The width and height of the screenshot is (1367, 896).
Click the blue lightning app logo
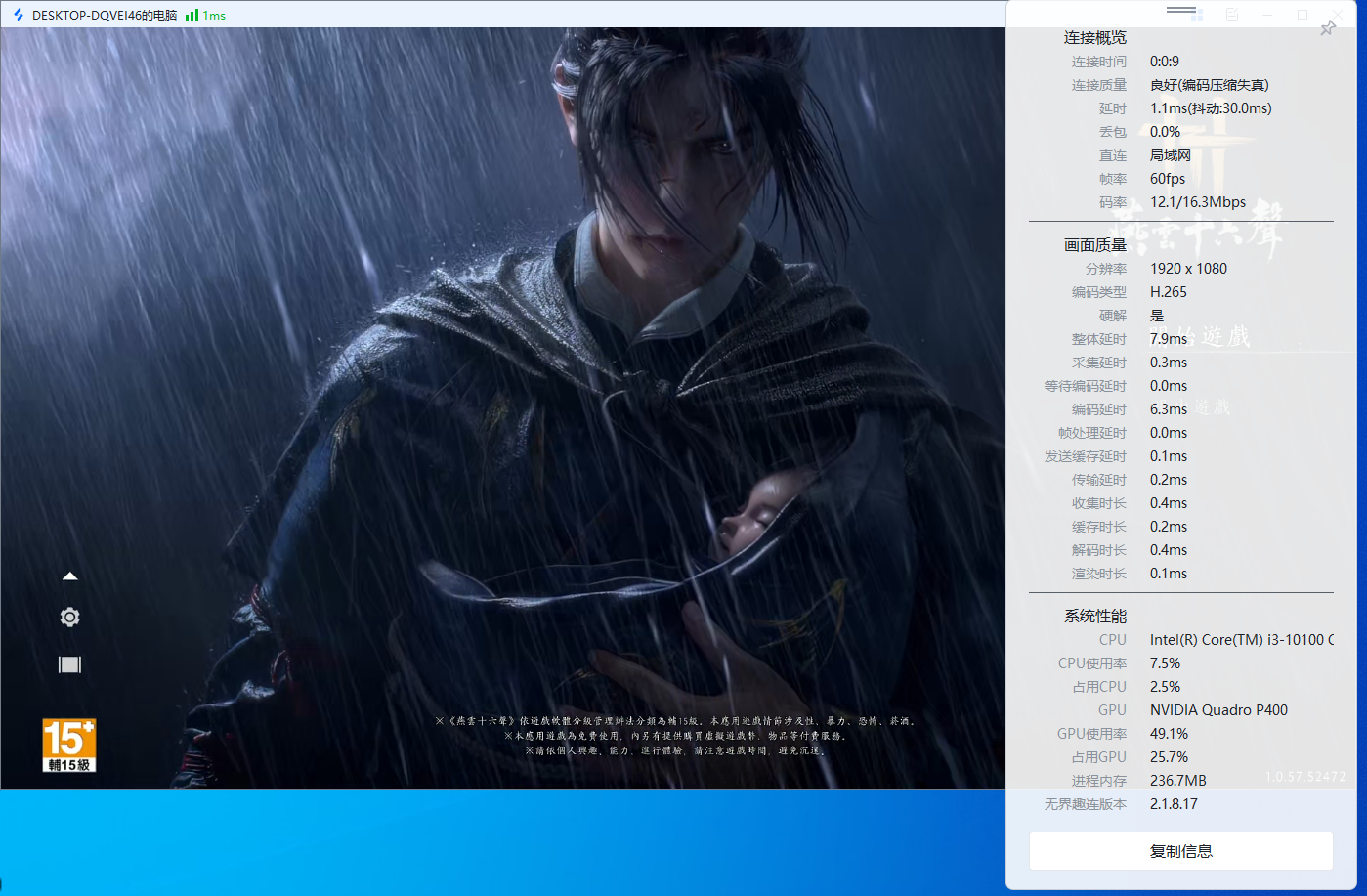pyautogui.click(x=18, y=15)
